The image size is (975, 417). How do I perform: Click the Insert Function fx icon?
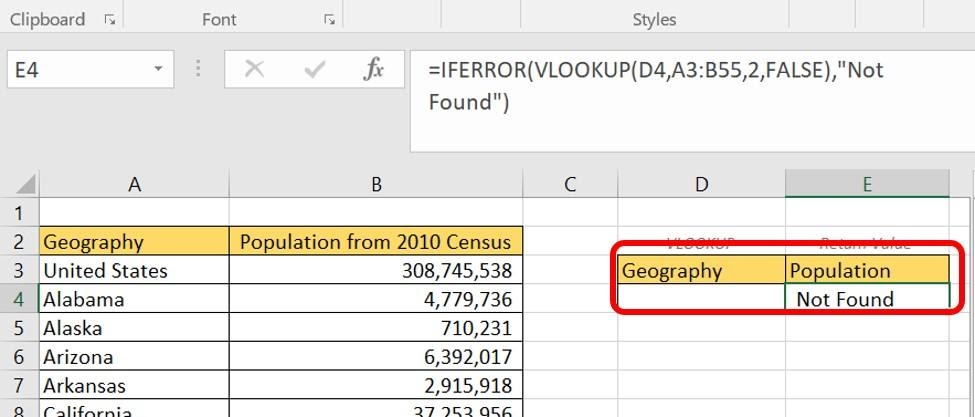coord(374,70)
